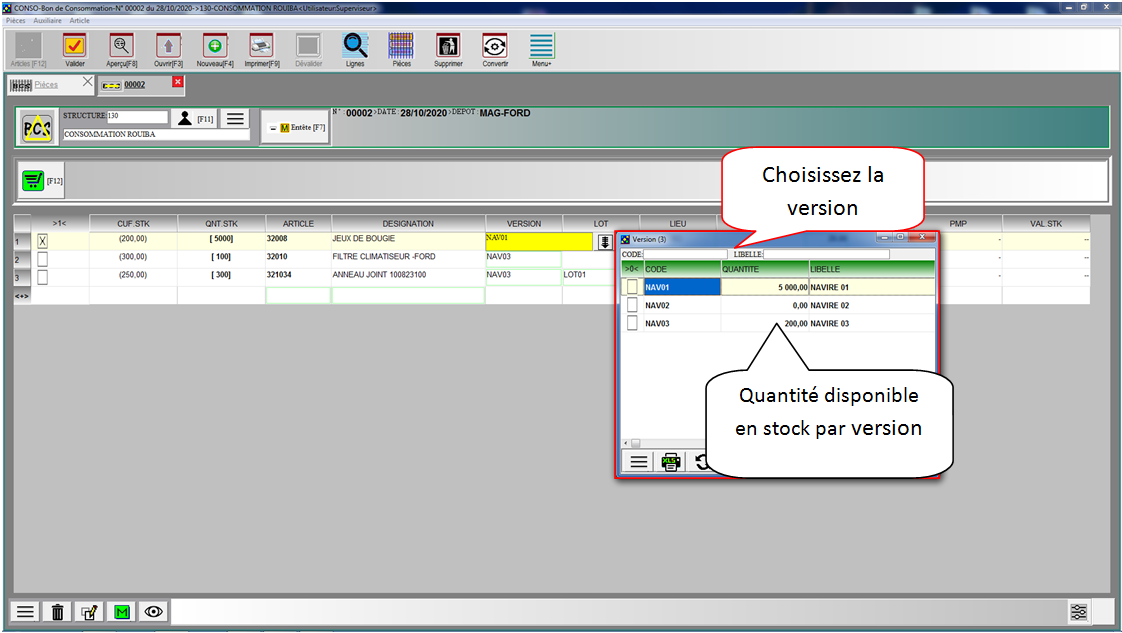1122x633 pixels.
Task: Uncheck the checkbox on row 1 JEUX DE BOUGIE
Action: [x=42, y=241]
